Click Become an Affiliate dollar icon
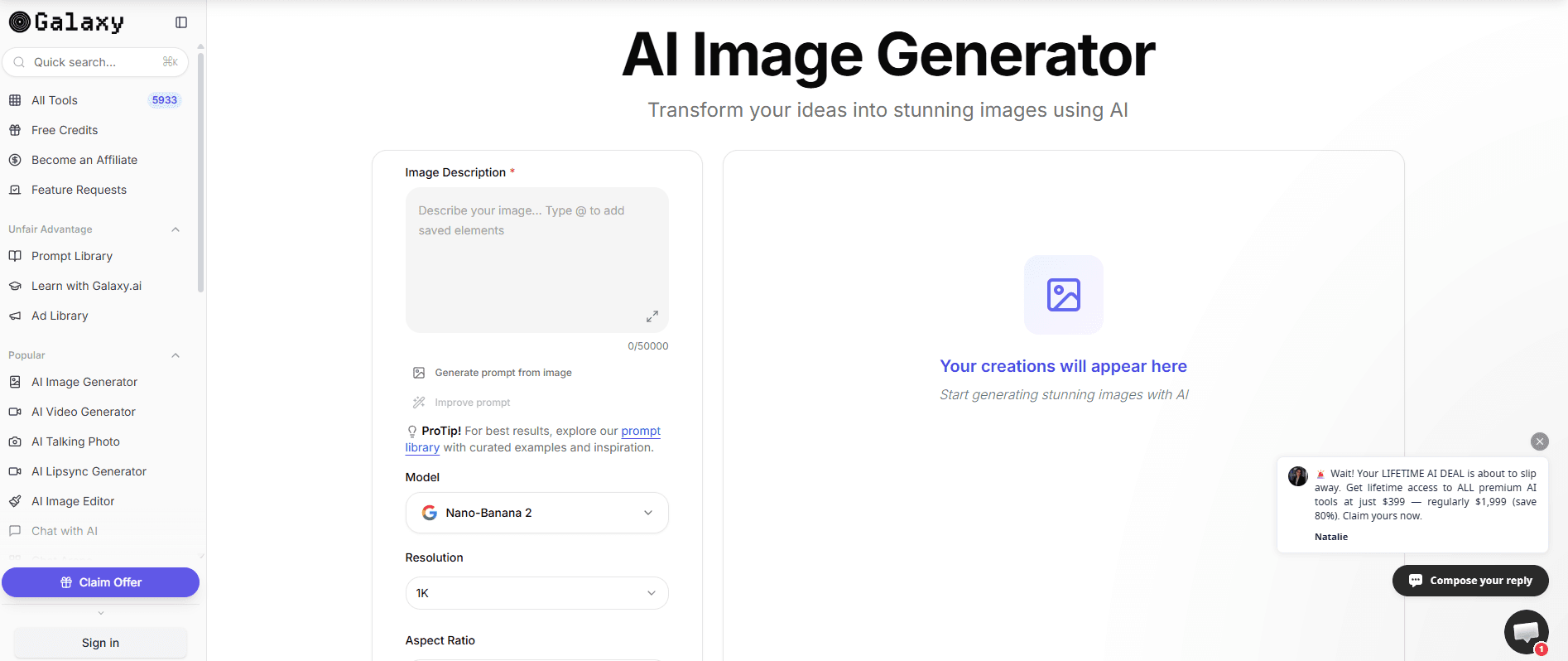 coord(15,160)
